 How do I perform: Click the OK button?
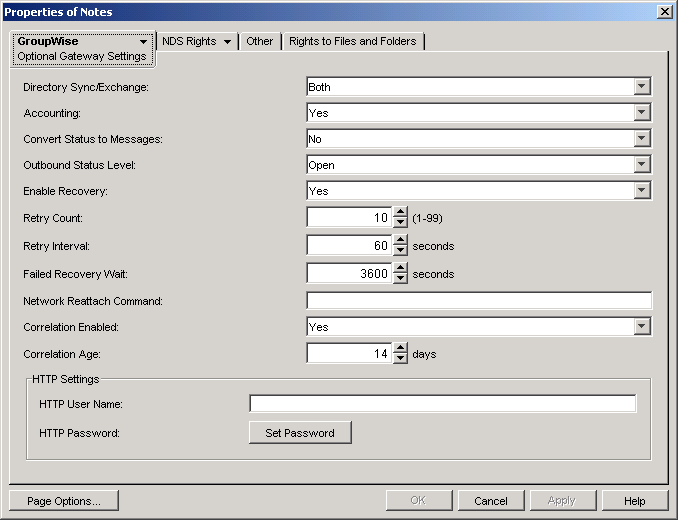[419, 501]
